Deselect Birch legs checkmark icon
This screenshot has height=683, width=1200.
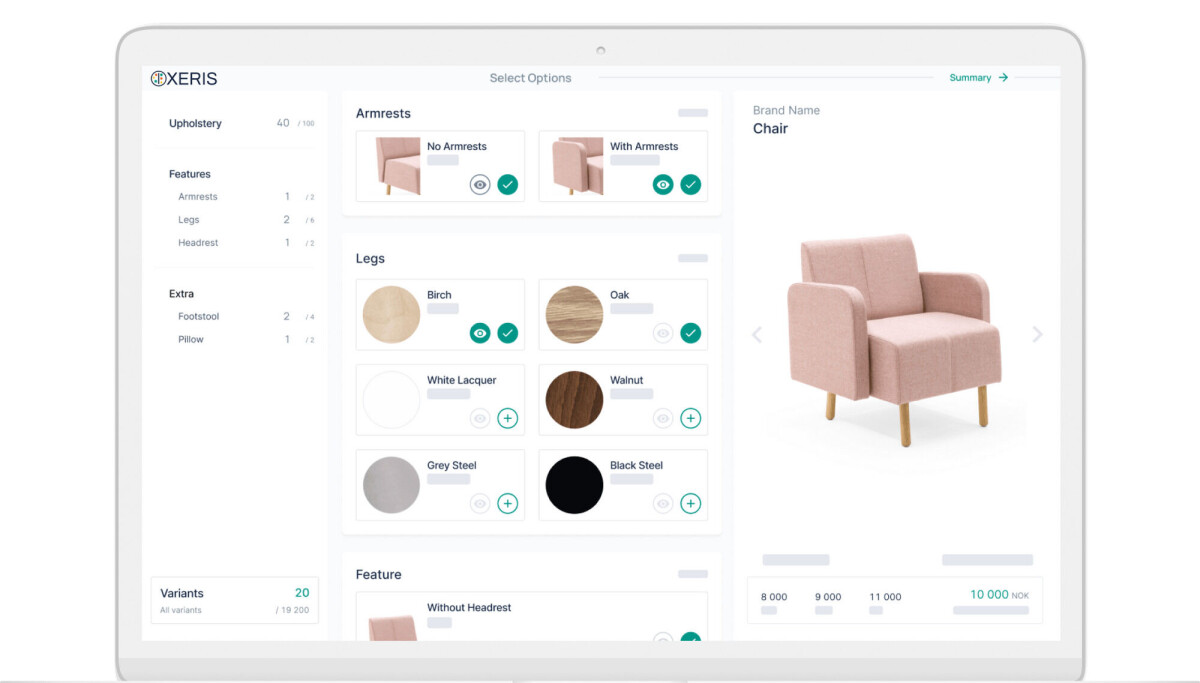pos(508,333)
